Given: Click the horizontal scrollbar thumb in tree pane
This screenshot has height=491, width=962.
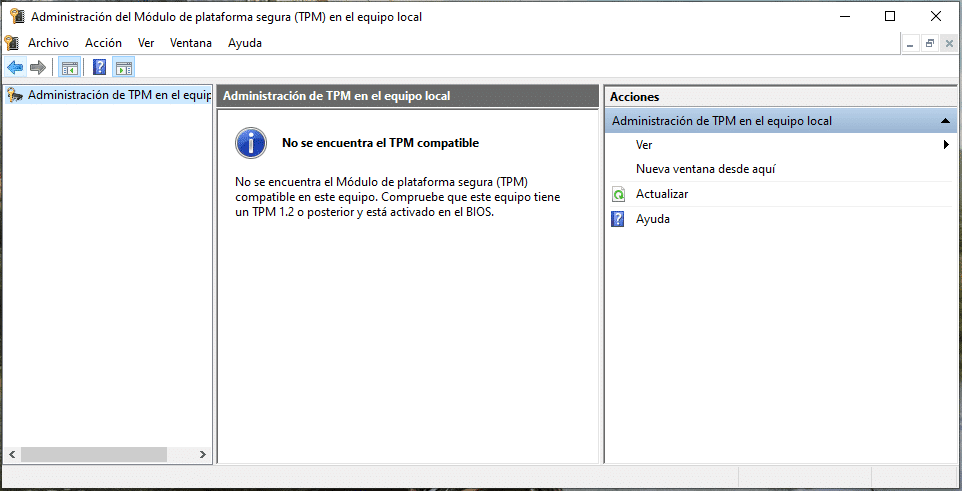Looking at the screenshot, I should (x=93, y=454).
